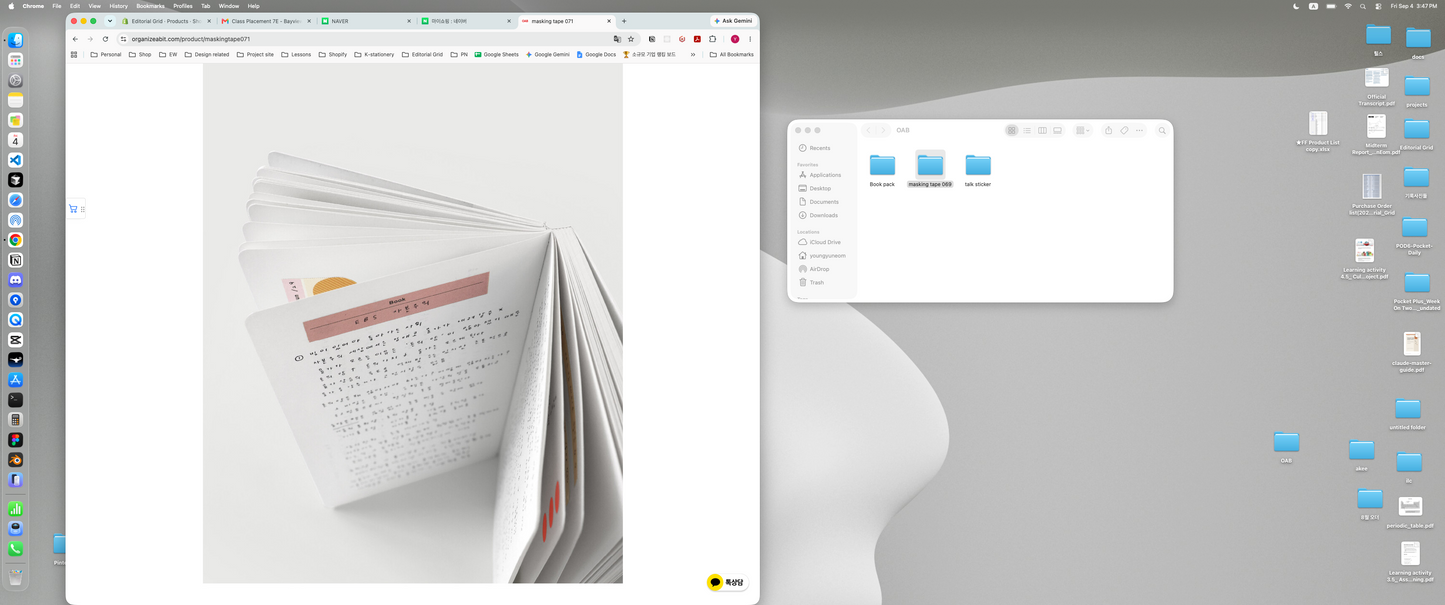Select the talk sticker folder in Finder
The image size is (1445, 605).
coord(978,170)
